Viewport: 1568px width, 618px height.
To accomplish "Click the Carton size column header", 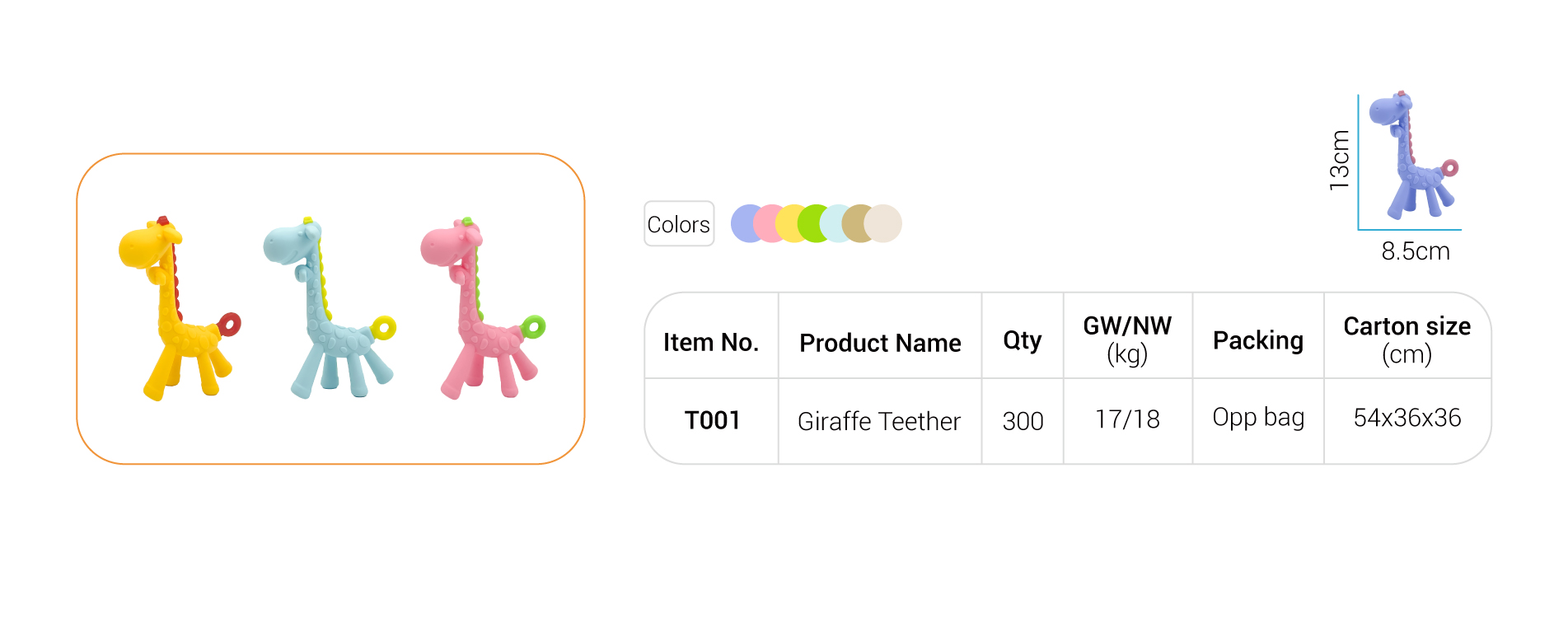I will (x=1407, y=339).
